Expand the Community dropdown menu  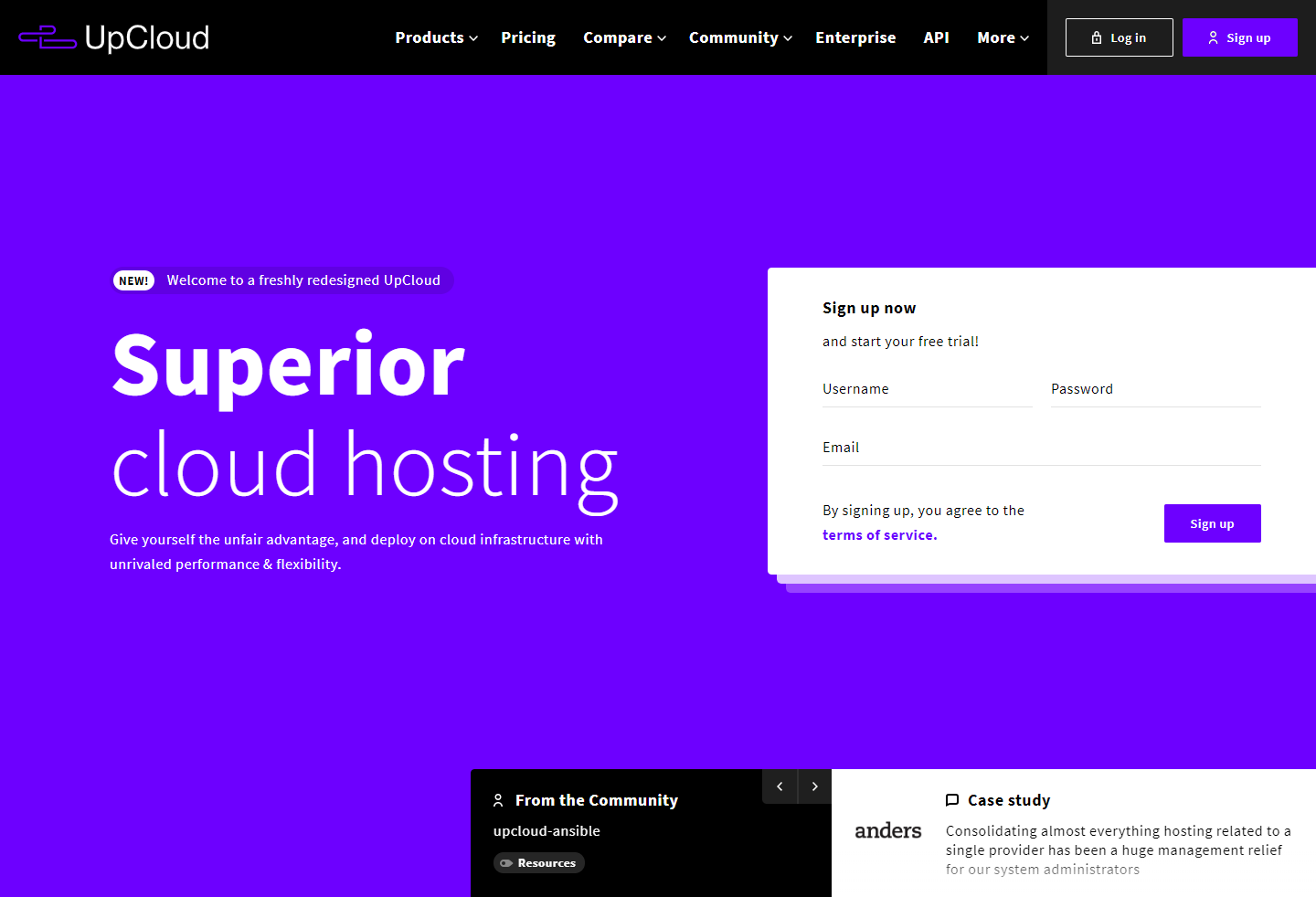tap(740, 37)
